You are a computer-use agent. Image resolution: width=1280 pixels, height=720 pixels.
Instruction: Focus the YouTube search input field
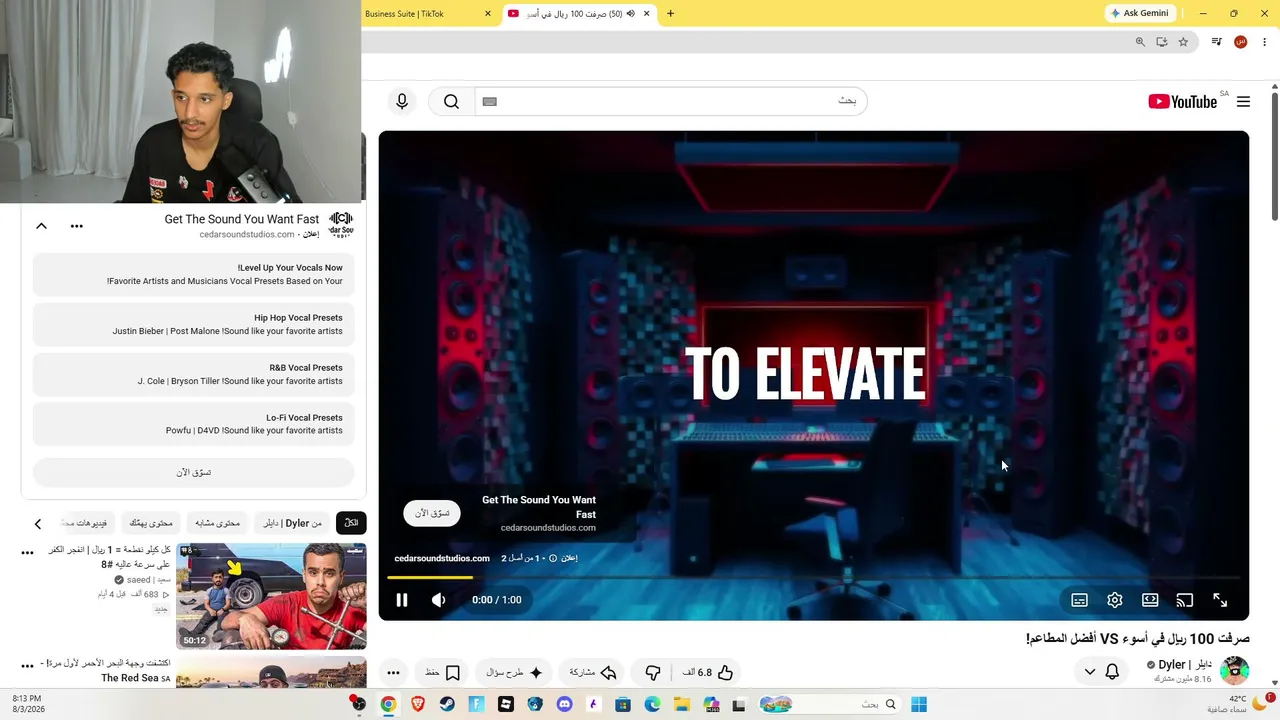670,101
